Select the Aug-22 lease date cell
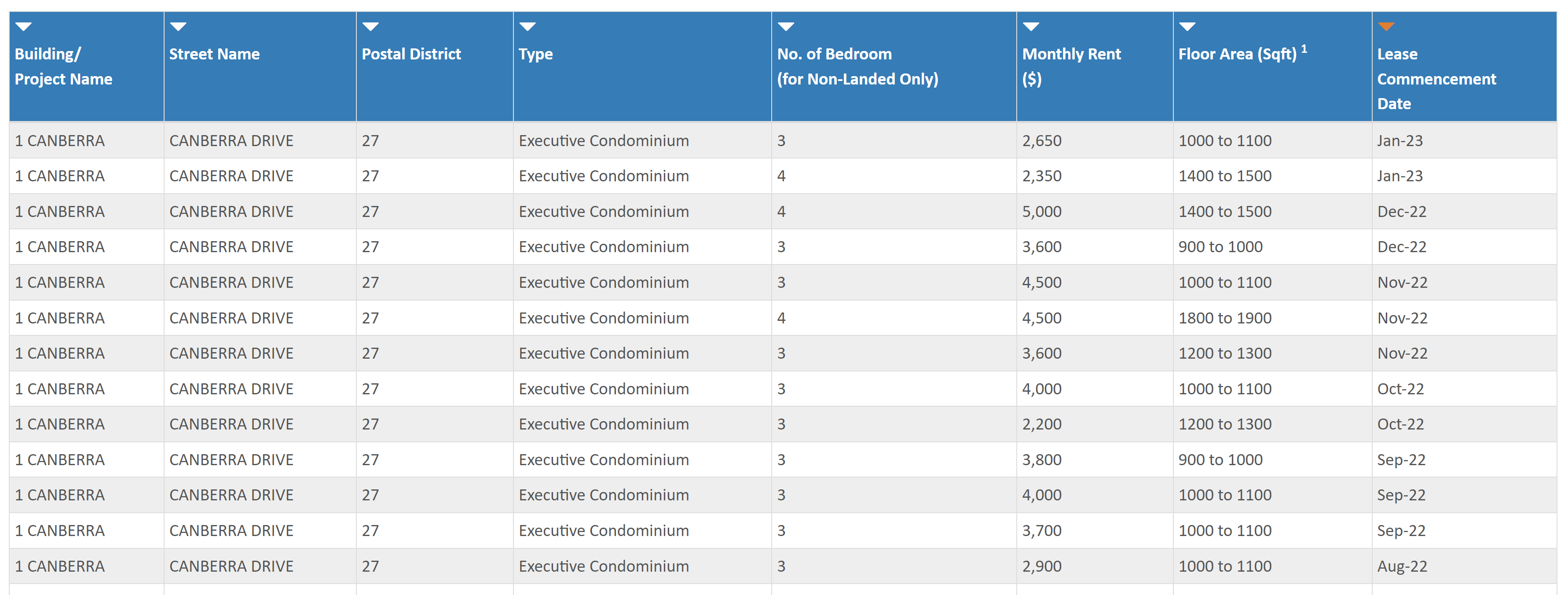The height and width of the screenshot is (595, 1568). coord(1402,566)
